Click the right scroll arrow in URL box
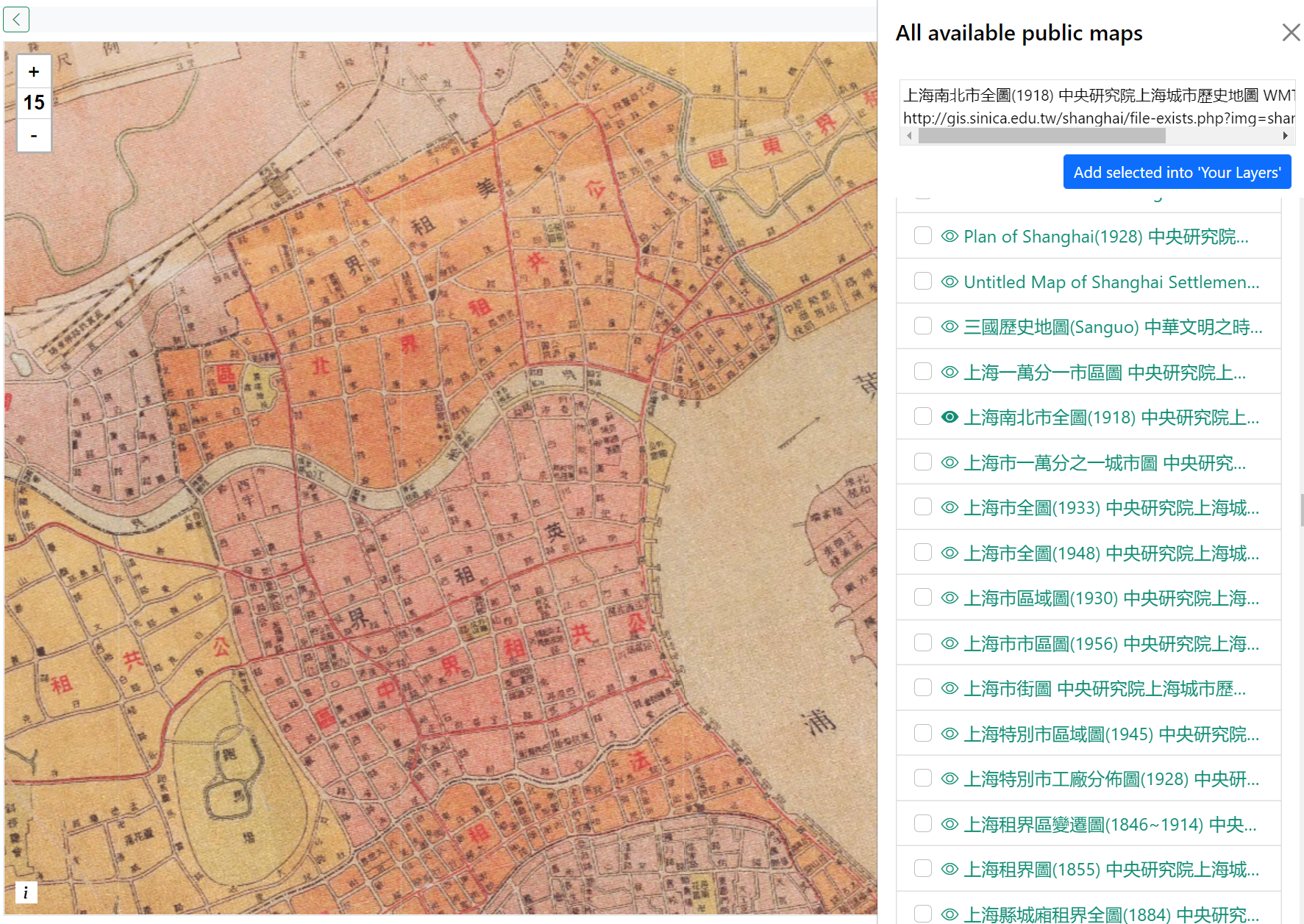Viewport: 1304px width, 924px height. 1285,135
